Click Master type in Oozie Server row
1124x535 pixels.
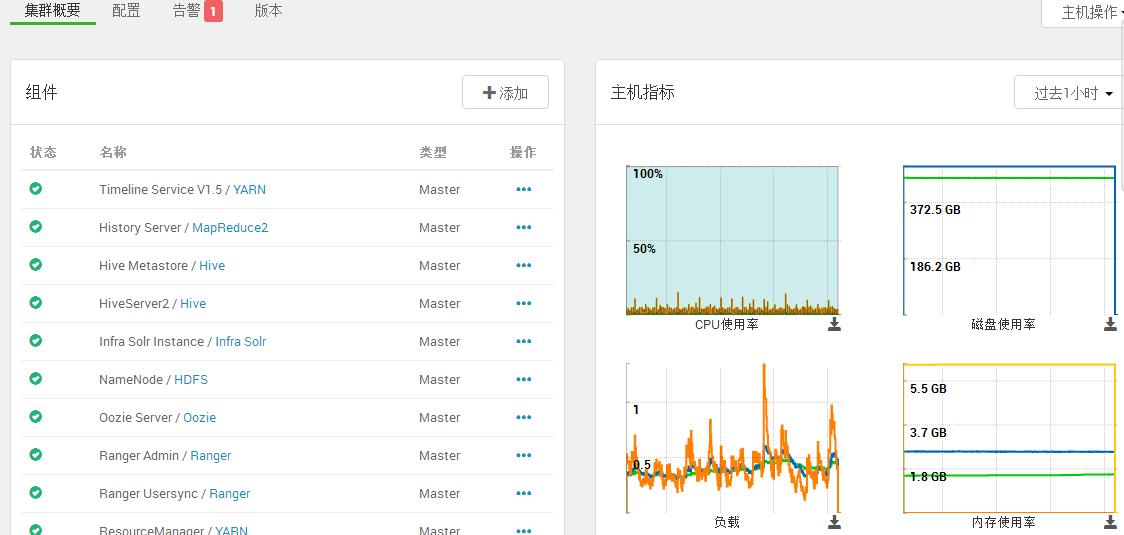point(439,417)
